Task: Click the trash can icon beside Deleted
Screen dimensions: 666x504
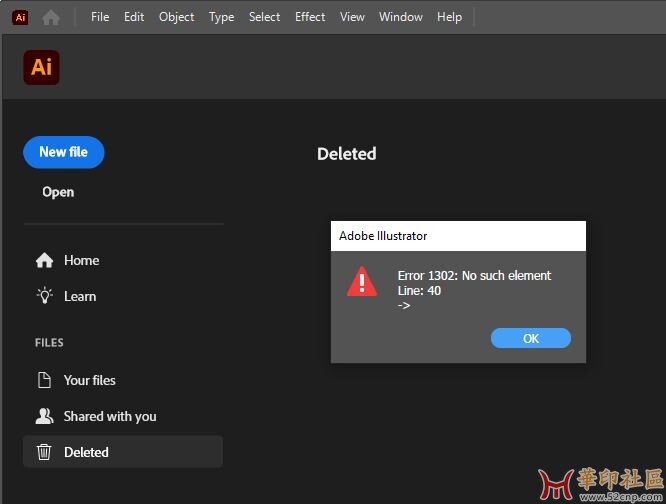Action: pyautogui.click(x=44, y=452)
